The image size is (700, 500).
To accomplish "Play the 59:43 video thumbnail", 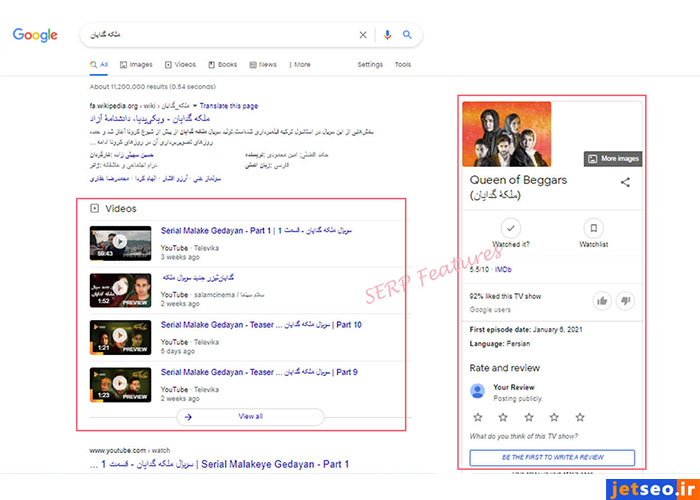I will coord(121,243).
